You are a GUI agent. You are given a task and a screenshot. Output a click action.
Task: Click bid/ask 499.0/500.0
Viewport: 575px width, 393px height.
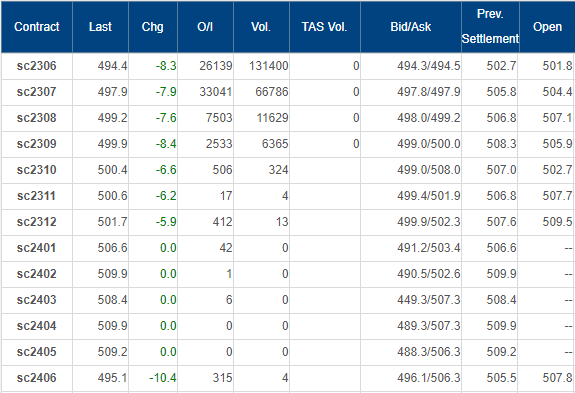[429, 144]
